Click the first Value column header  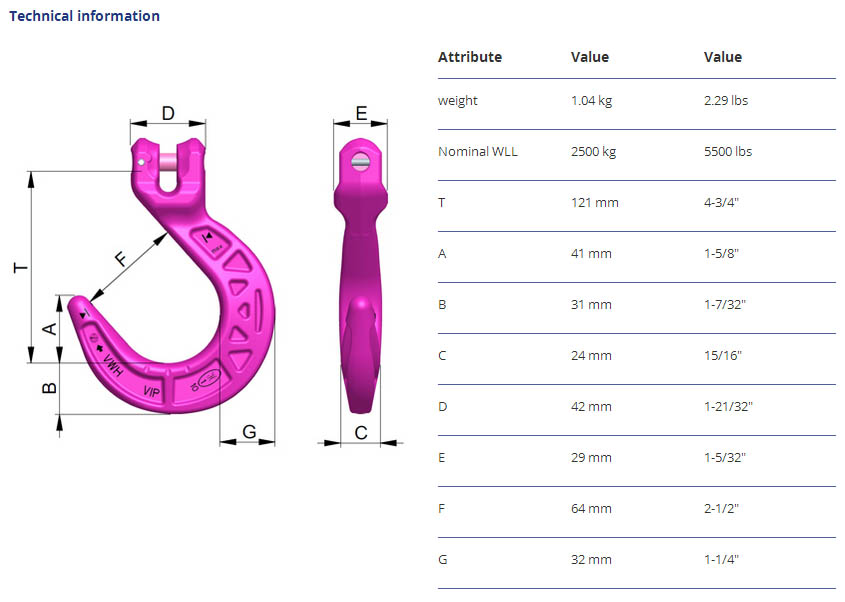pos(590,57)
